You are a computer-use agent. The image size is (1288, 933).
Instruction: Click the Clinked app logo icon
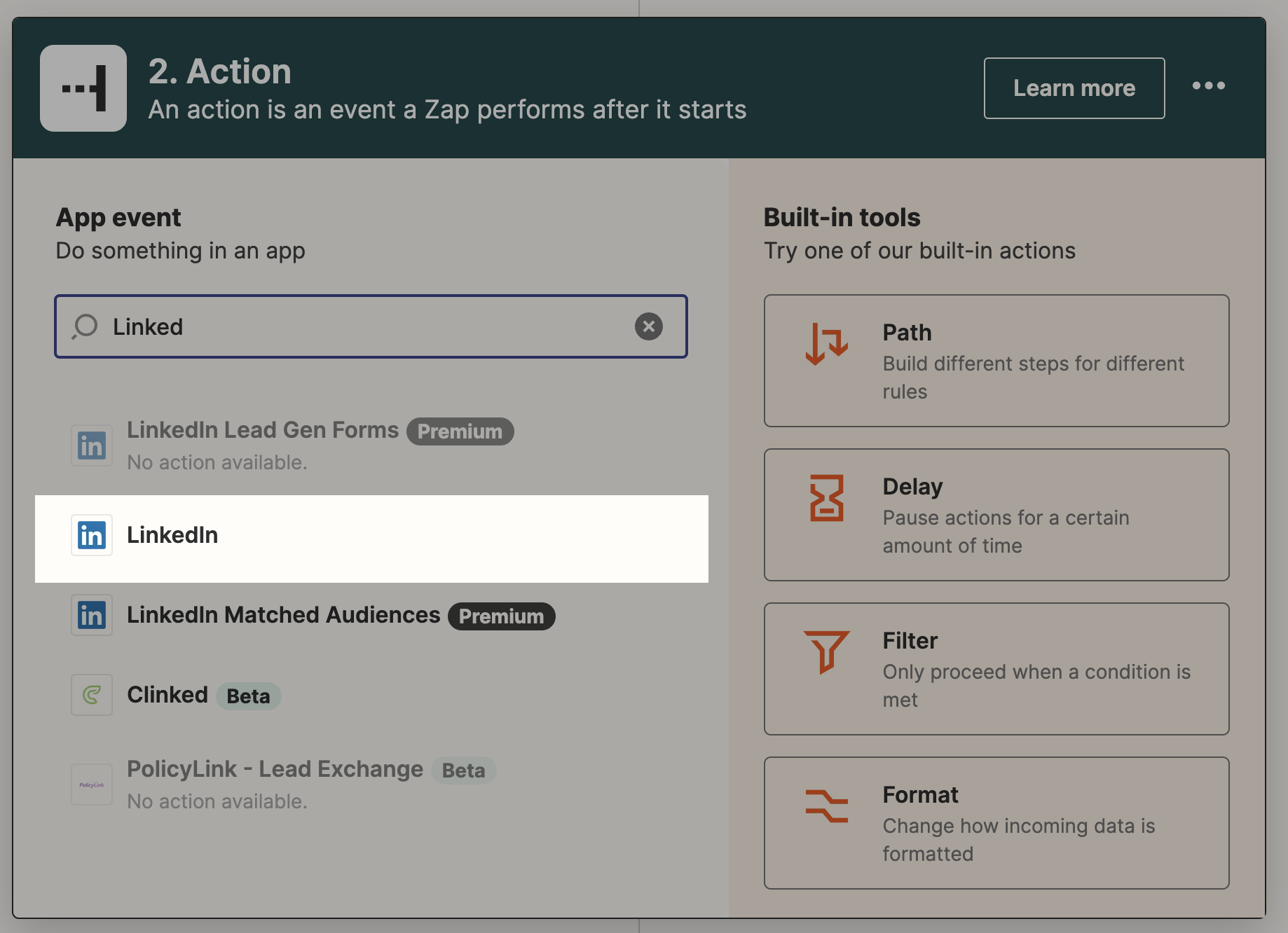pyautogui.click(x=92, y=695)
